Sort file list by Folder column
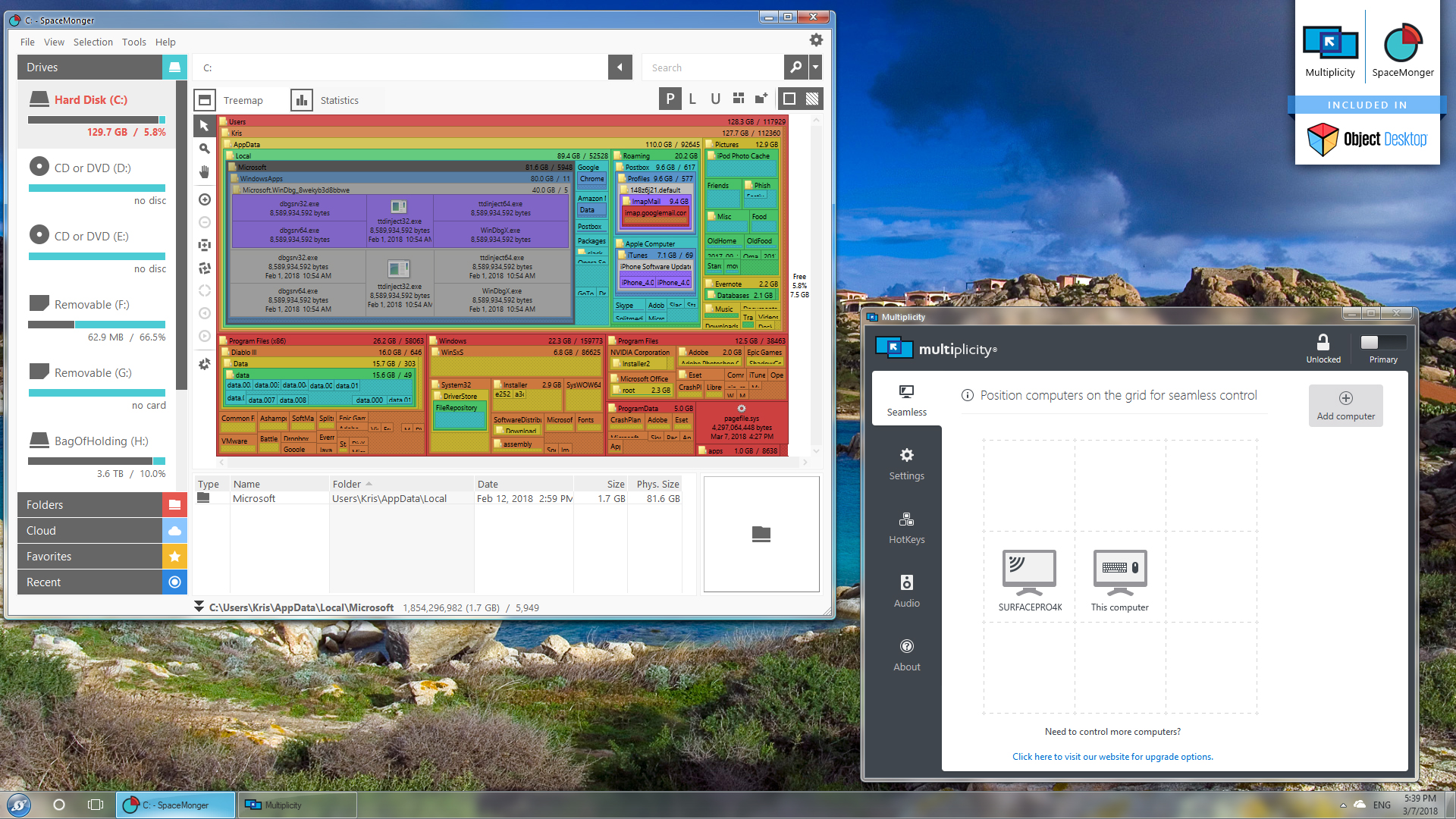Screen dimensions: 1456x819 401,484
